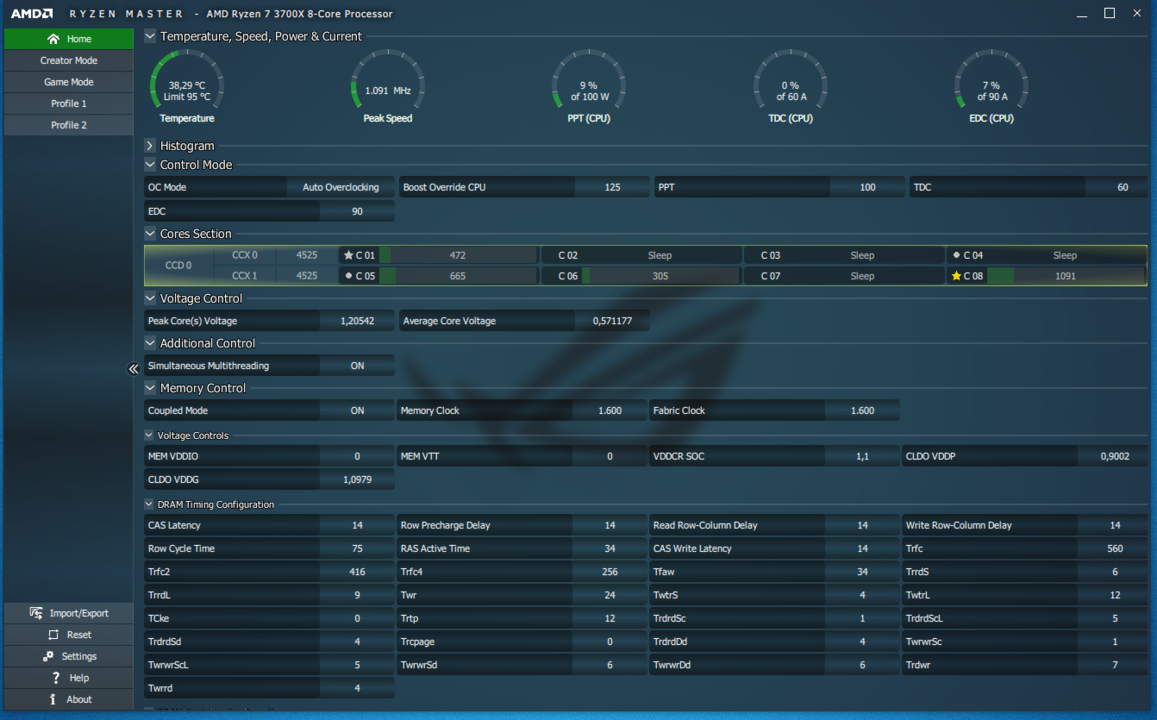Collapse the Additional Control section
Screen dimensions: 1157x720
click(150, 343)
